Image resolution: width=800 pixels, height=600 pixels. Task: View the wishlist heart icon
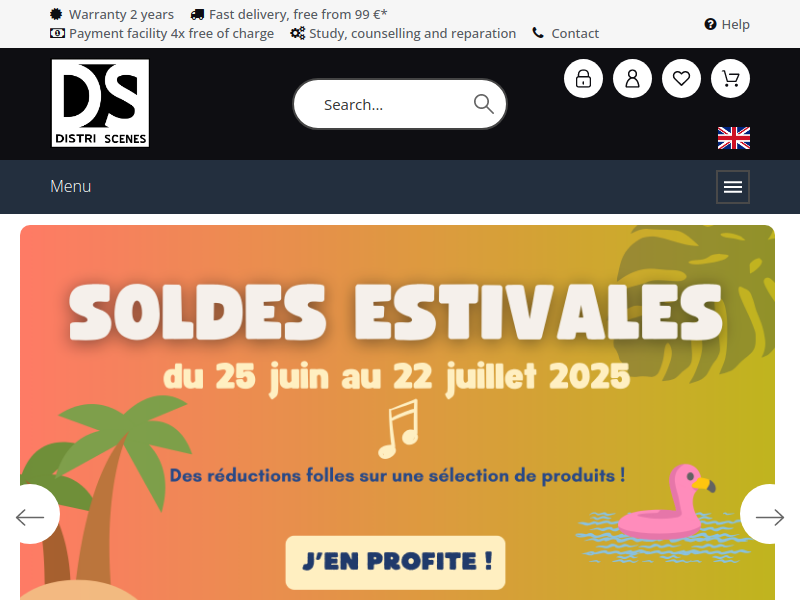point(681,79)
